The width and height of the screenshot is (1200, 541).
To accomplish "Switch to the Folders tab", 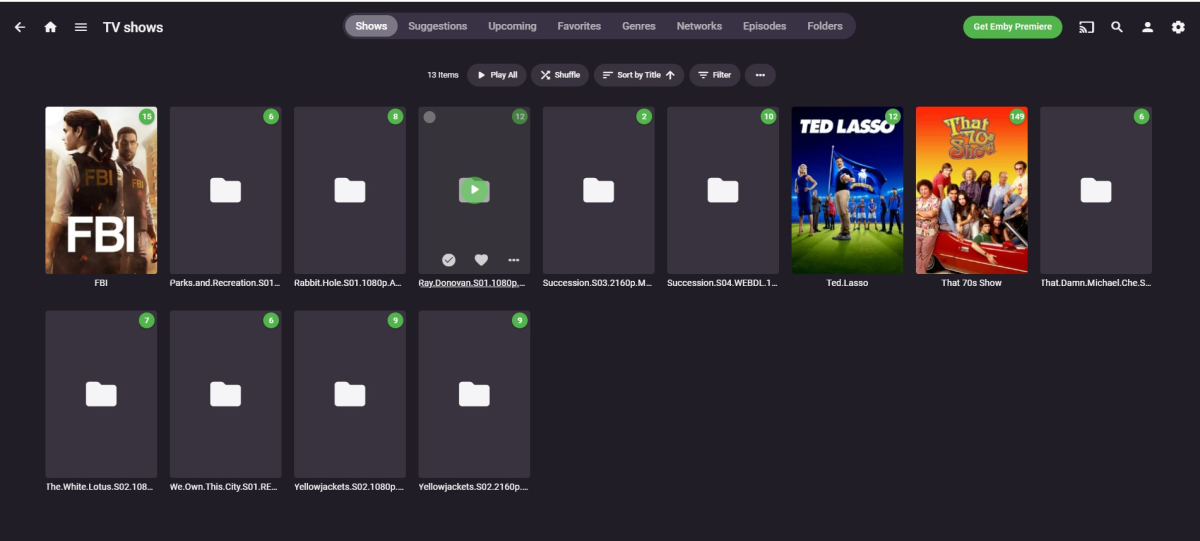I will click(825, 26).
